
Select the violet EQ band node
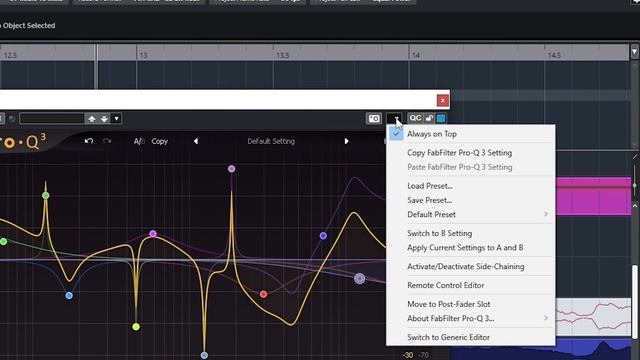(323, 236)
